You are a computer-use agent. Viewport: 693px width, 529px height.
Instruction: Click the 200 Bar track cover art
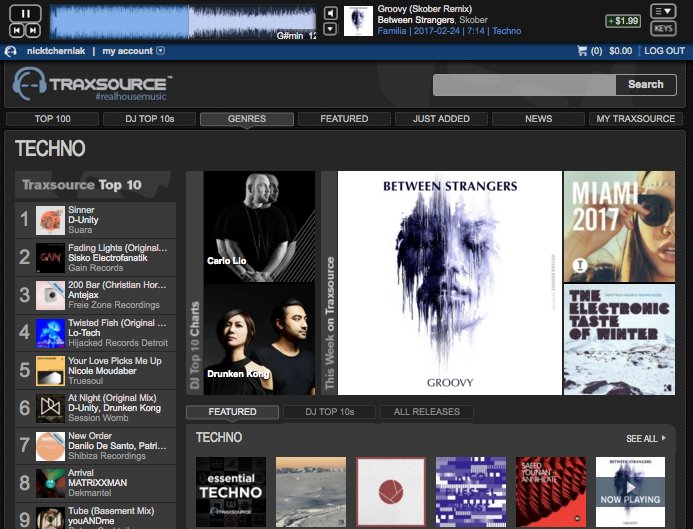[50, 296]
